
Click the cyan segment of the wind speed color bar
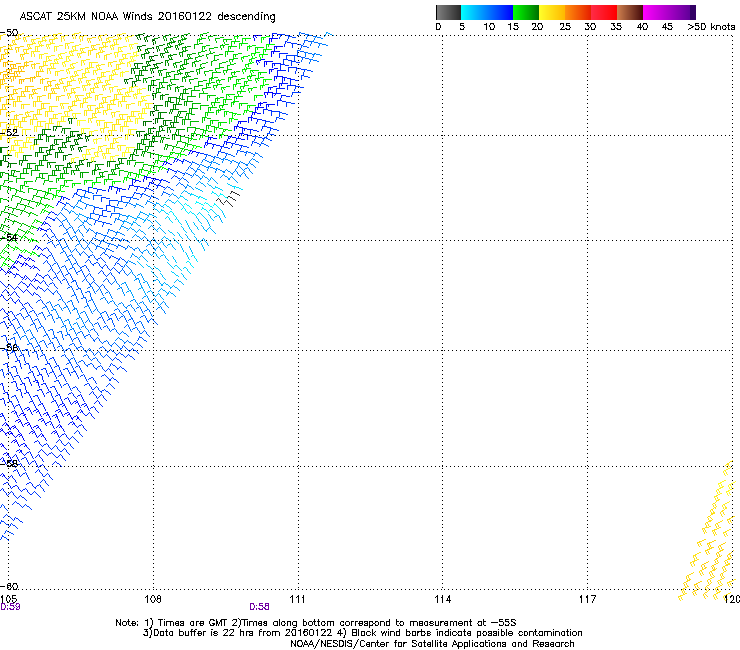473,12
